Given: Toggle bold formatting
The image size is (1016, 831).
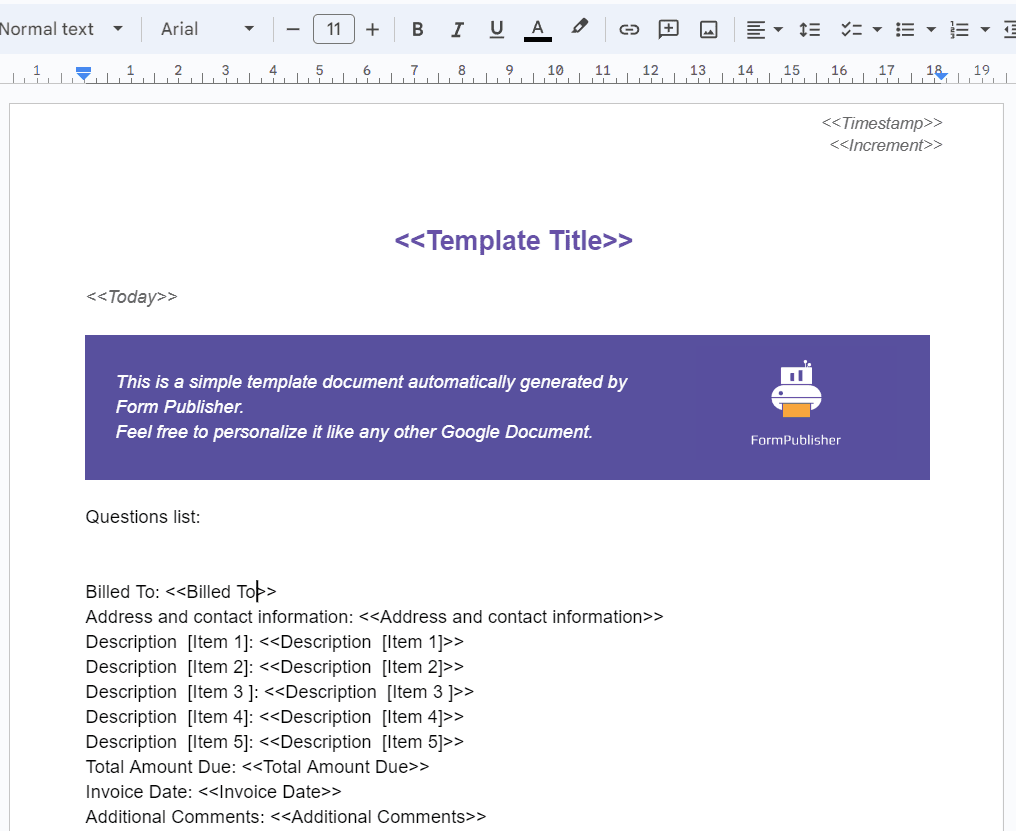Looking at the screenshot, I should [x=417, y=29].
